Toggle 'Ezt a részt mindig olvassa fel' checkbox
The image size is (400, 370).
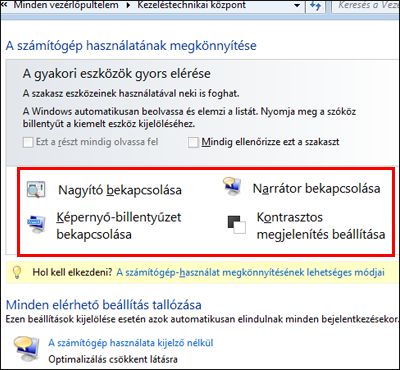coord(28,143)
